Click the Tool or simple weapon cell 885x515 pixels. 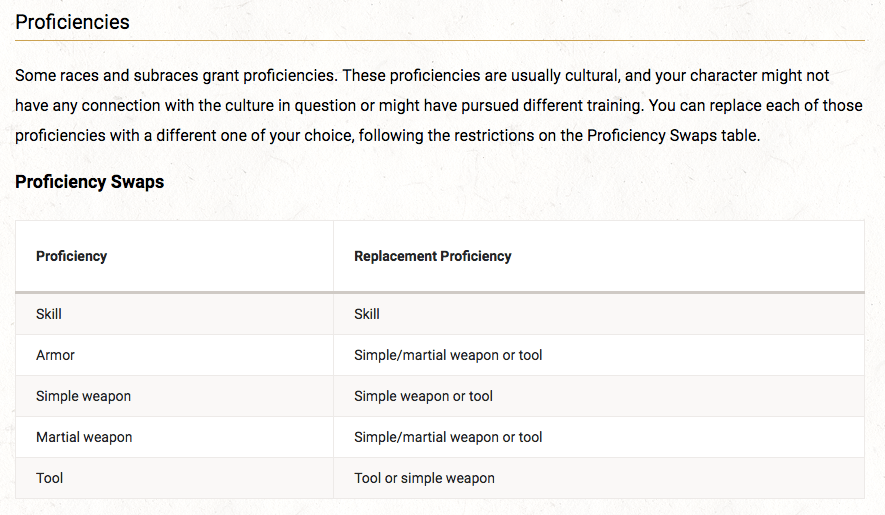click(x=424, y=478)
